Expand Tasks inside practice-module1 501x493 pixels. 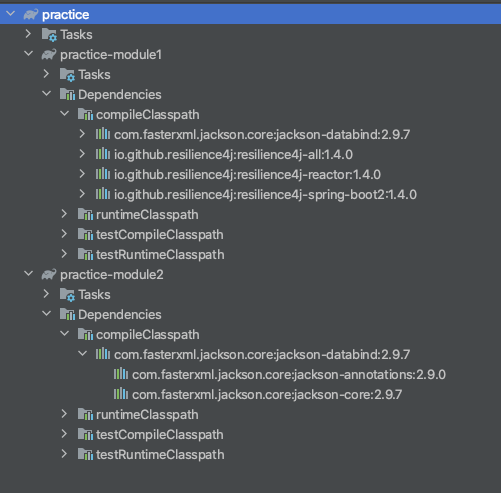pos(46,74)
